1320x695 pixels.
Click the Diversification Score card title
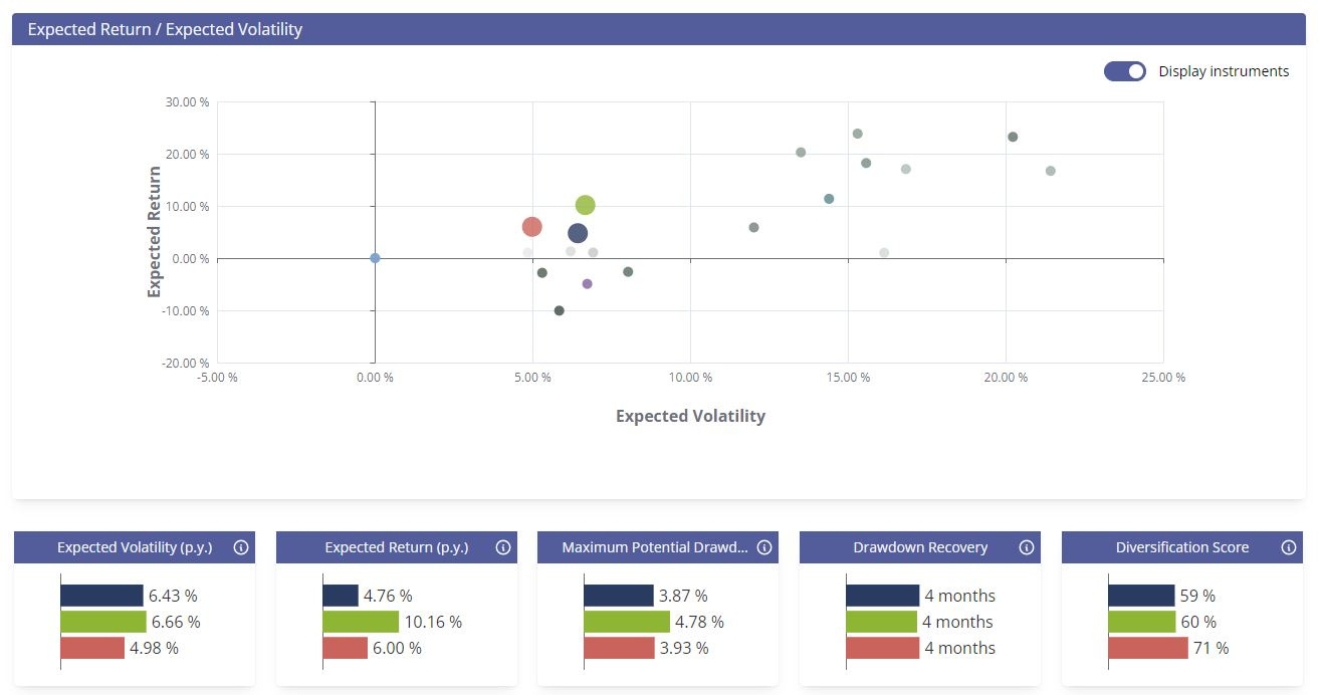[1181, 547]
